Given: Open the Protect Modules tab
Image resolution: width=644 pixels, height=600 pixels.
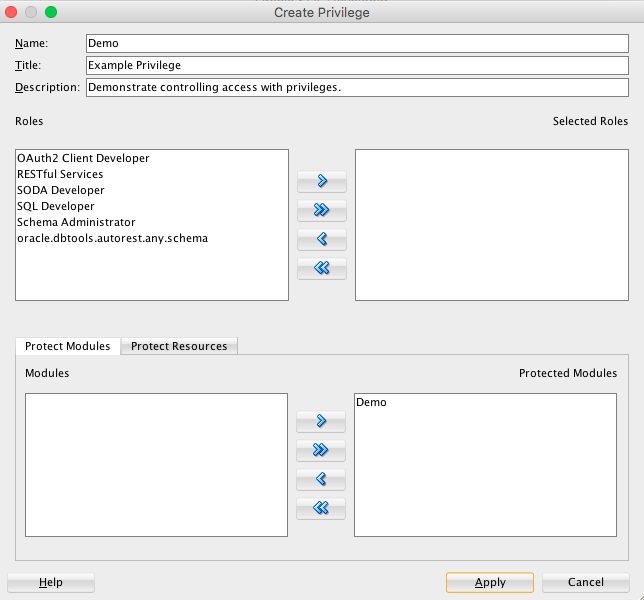Looking at the screenshot, I should 68,346.
